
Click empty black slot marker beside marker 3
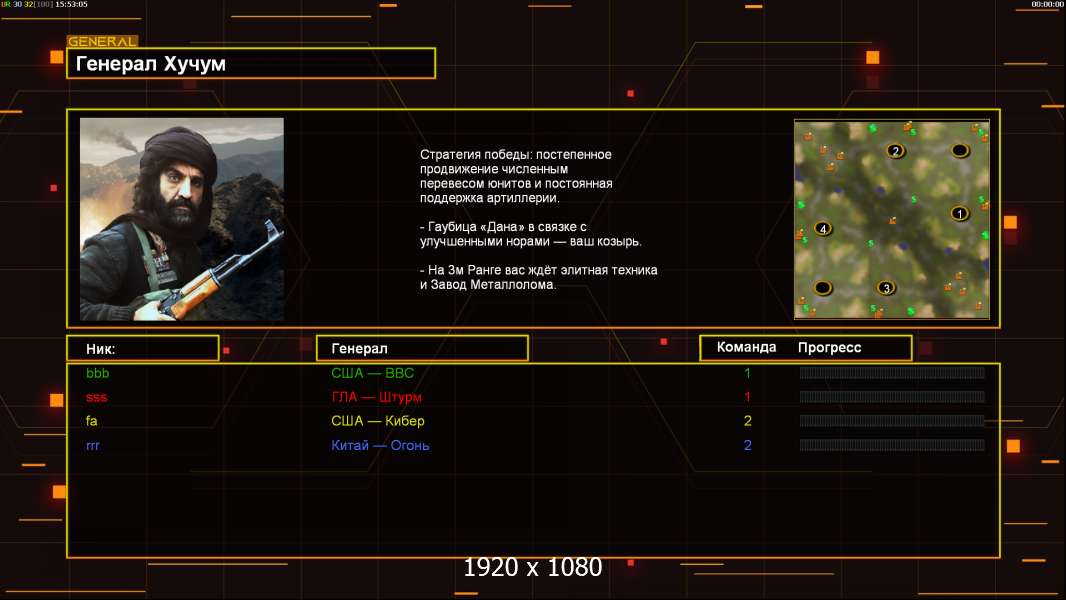pos(823,288)
